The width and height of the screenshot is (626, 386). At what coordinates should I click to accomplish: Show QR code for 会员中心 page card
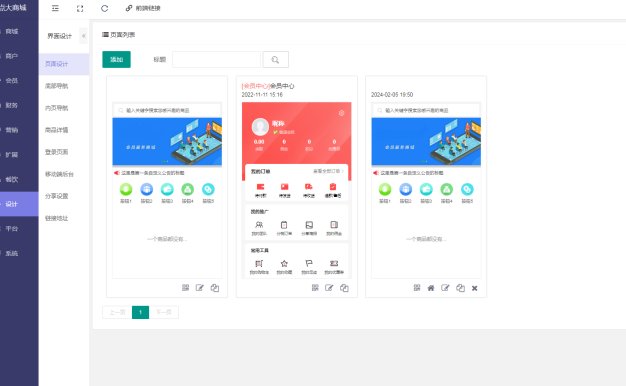point(315,287)
